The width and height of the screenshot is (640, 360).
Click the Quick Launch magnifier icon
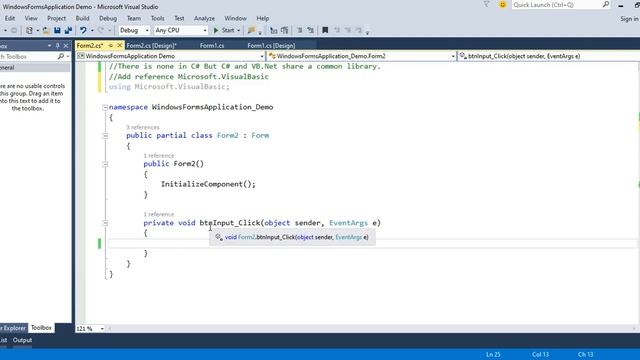[606, 4]
